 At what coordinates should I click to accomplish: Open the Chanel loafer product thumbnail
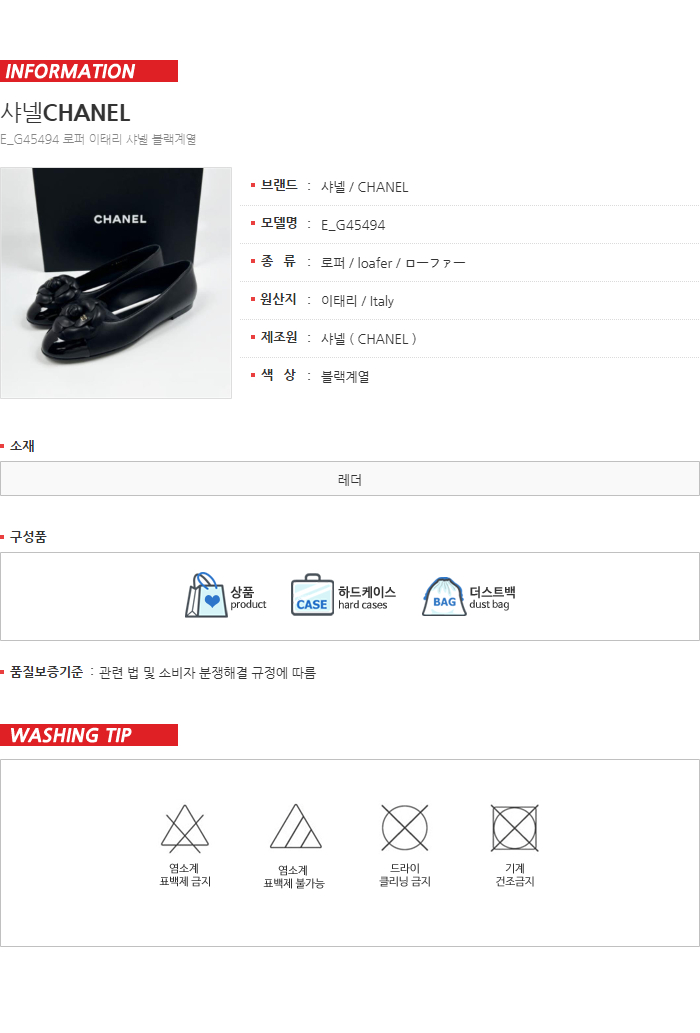pos(116,283)
